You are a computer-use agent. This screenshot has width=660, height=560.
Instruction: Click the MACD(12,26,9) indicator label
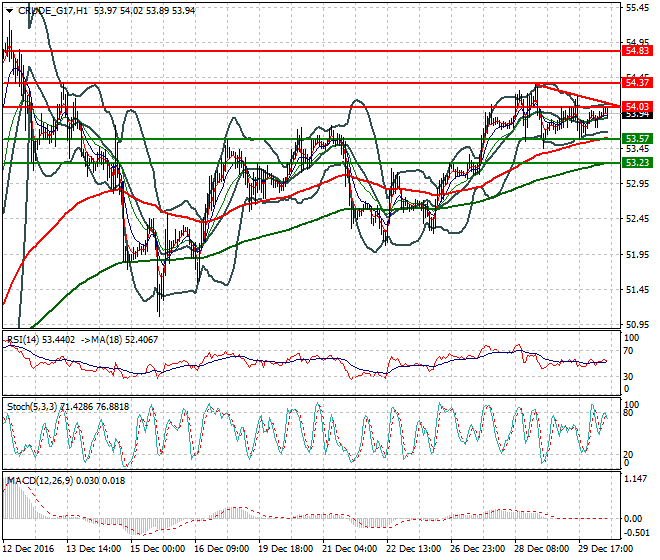[39, 480]
